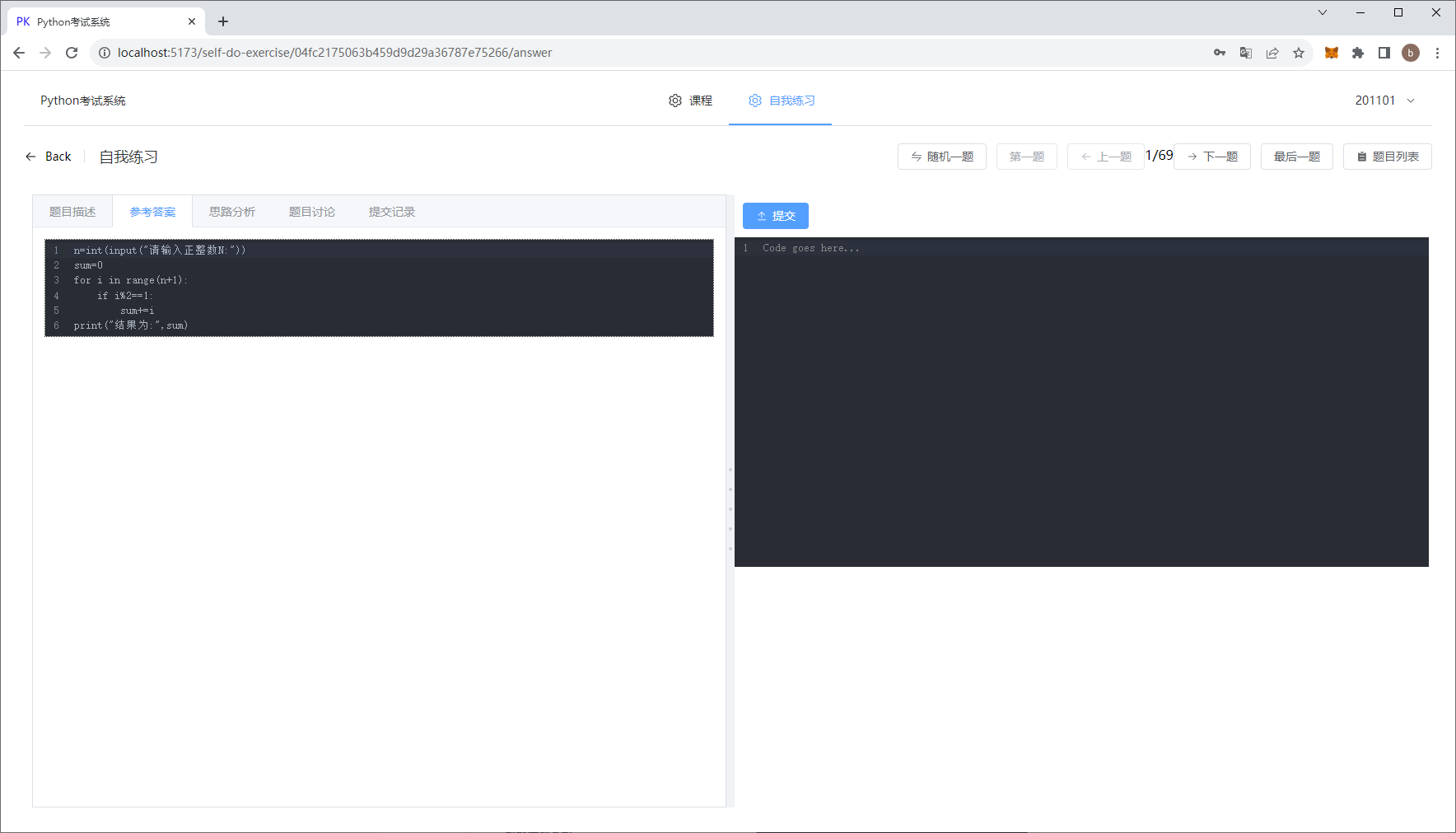Switch to the 思路分析 tab
Image resolution: width=1456 pixels, height=833 pixels.
tap(232, 212)
